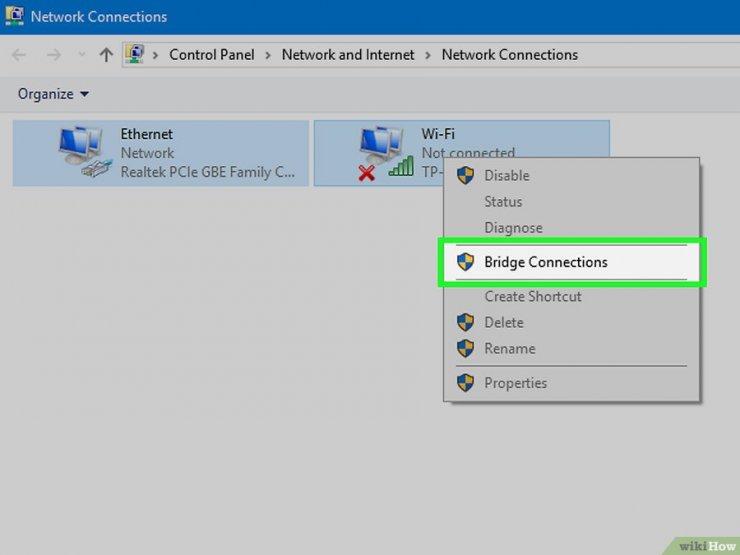Select the Ethernet adapter icon
The width and height of the screenshot is (740, 555).
(x=85, y=151)
